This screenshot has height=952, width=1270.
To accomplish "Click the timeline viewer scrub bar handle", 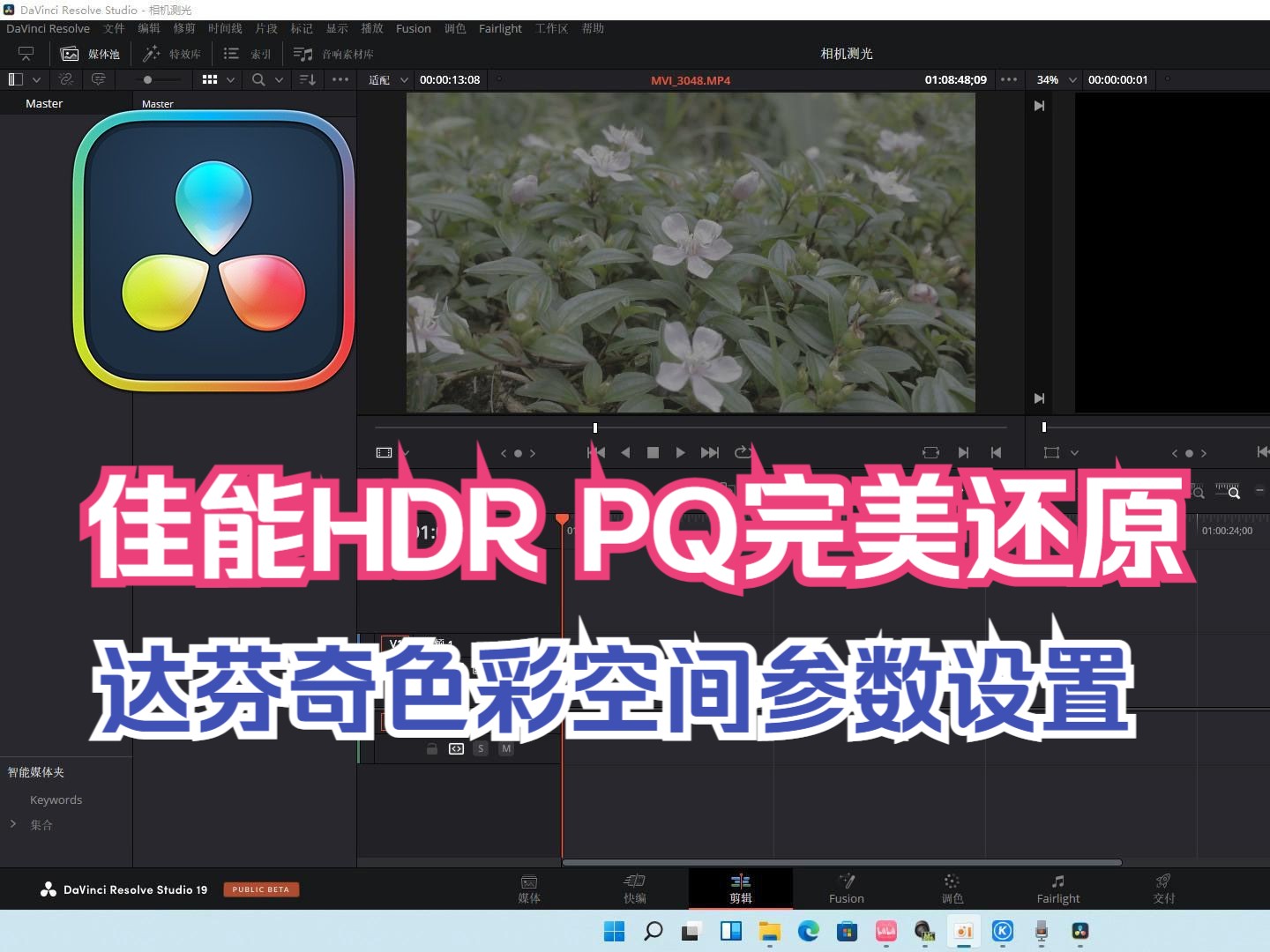I will tap(1044, 428).
